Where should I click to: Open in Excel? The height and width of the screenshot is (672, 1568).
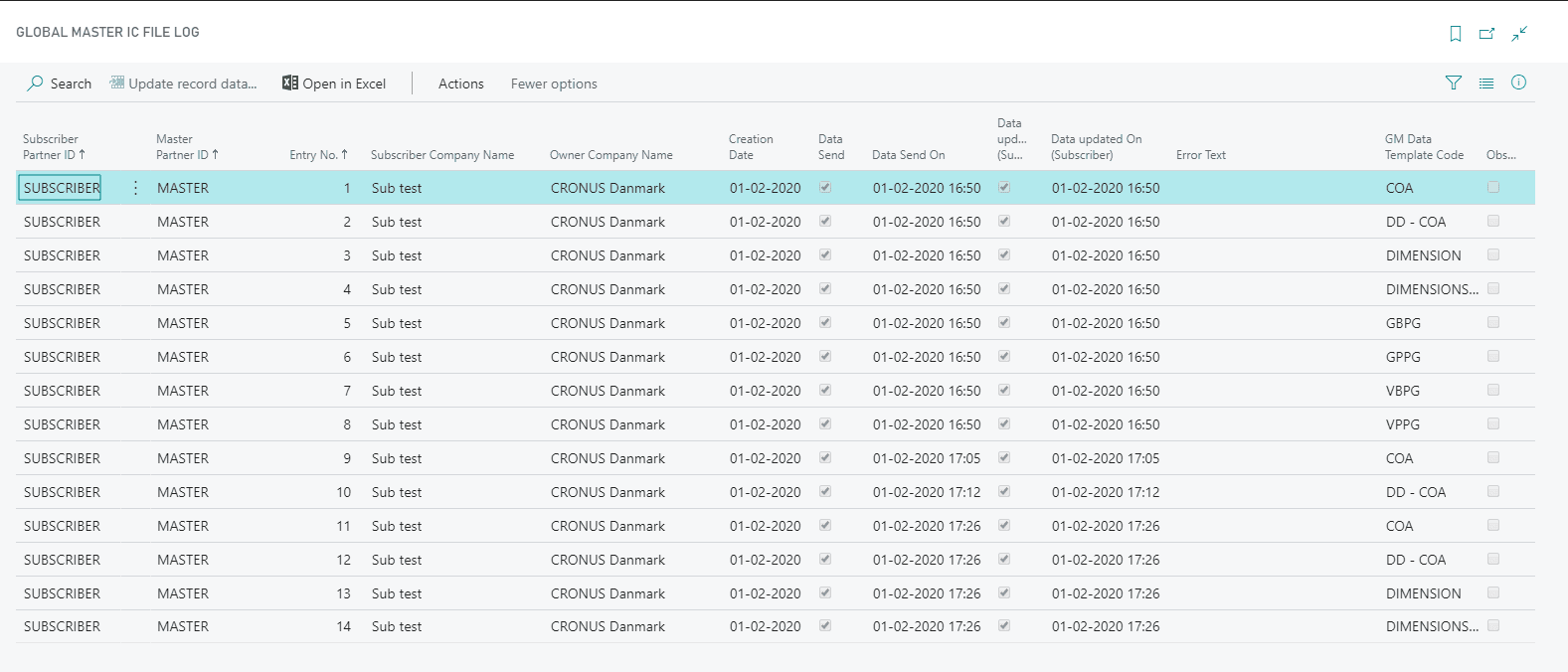[x=334, y=84]
